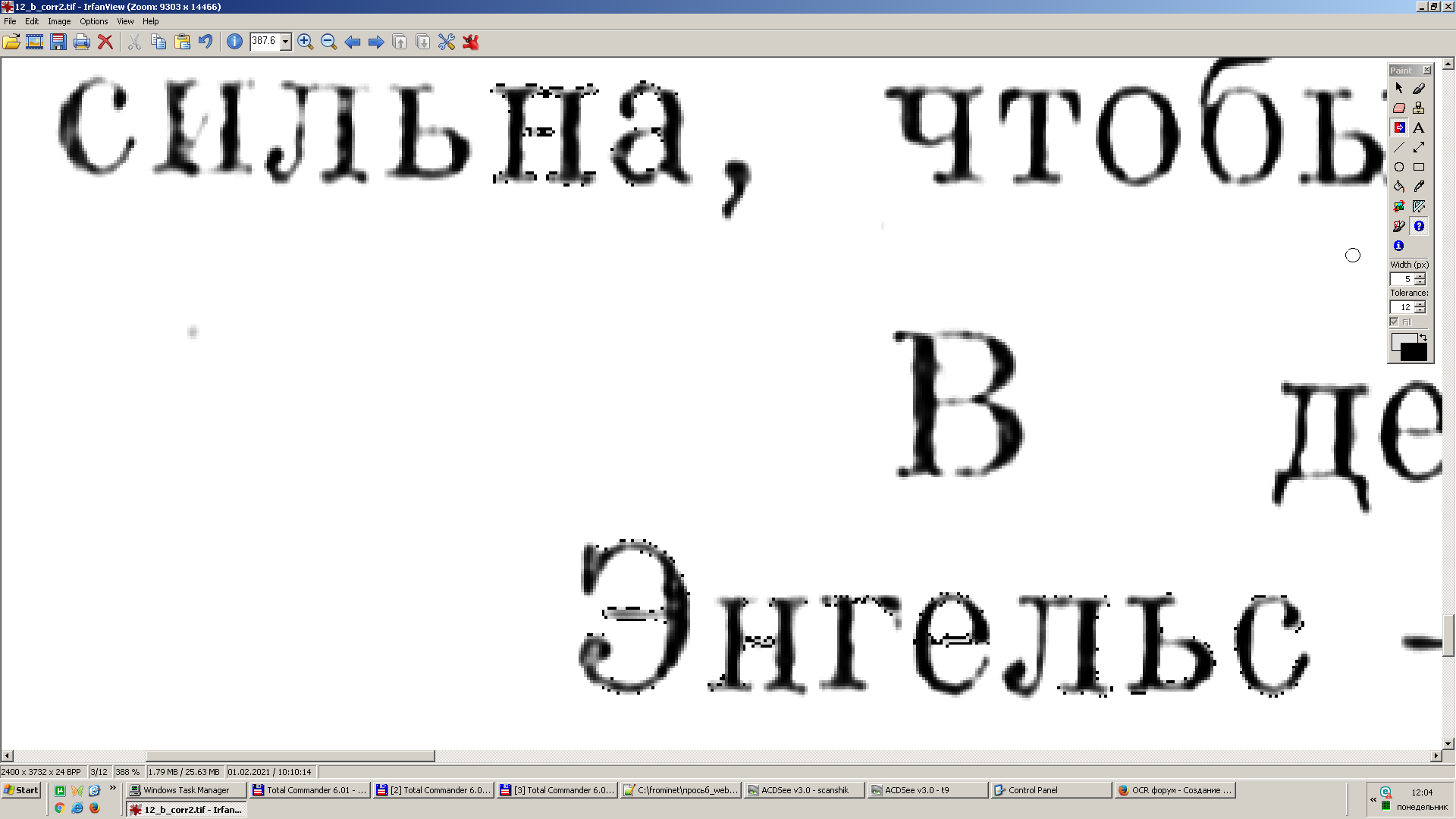Open the Windows Start menu
This screenshot has width=1456, height=819.
21,790
